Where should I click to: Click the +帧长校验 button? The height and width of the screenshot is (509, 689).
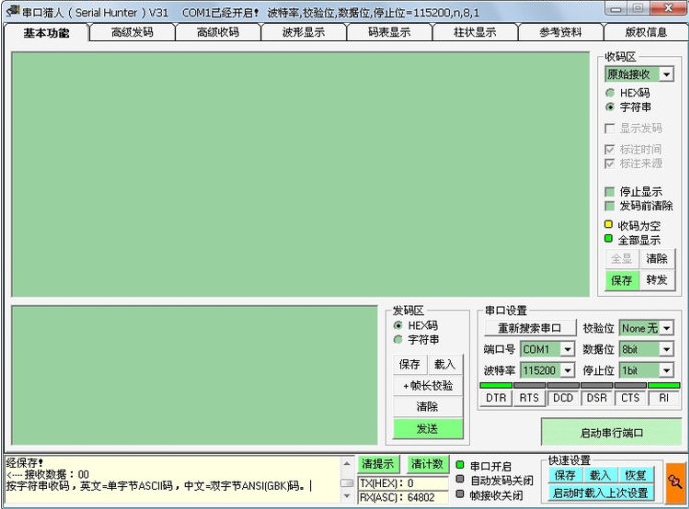click(428, 385)
